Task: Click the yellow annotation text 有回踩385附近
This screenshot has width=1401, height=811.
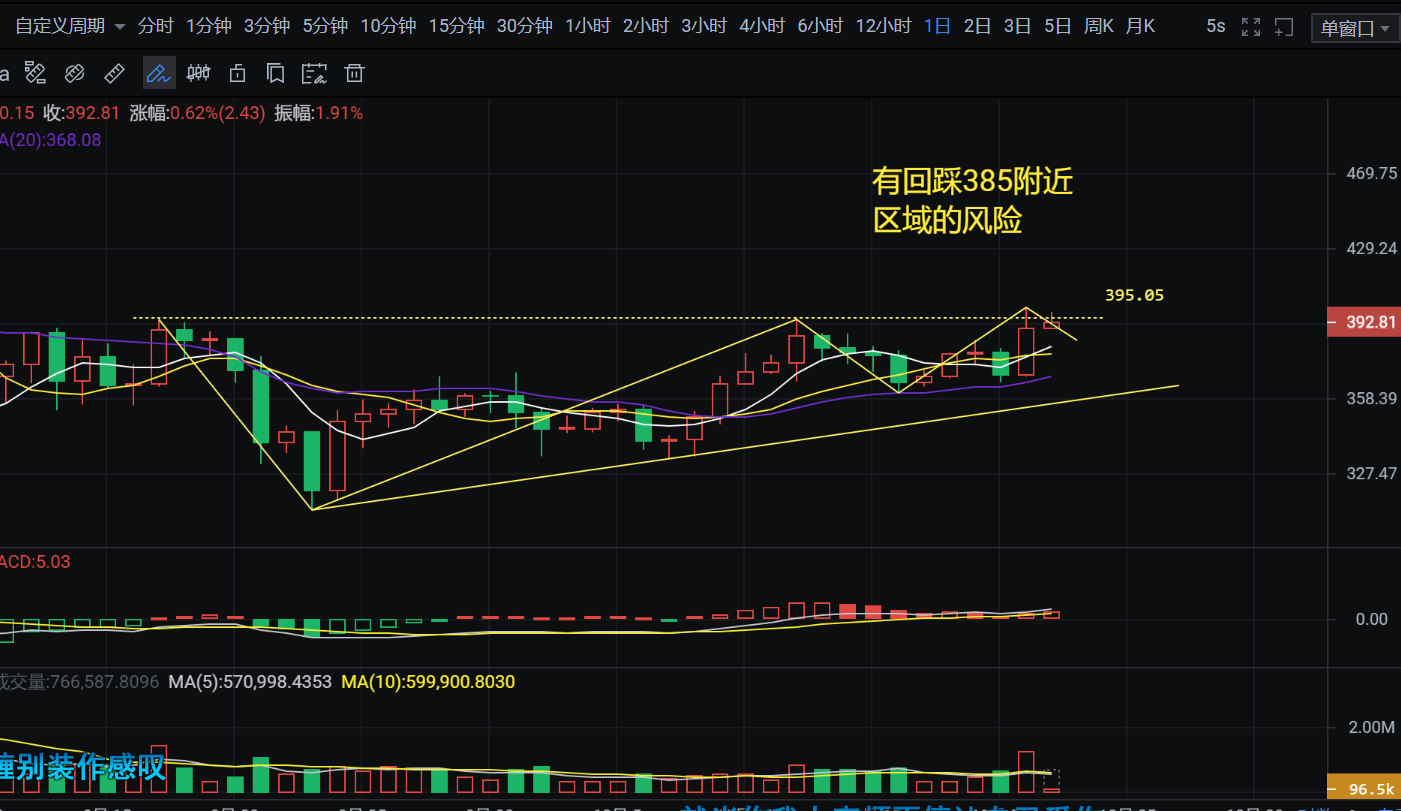Action: [973, 181]
